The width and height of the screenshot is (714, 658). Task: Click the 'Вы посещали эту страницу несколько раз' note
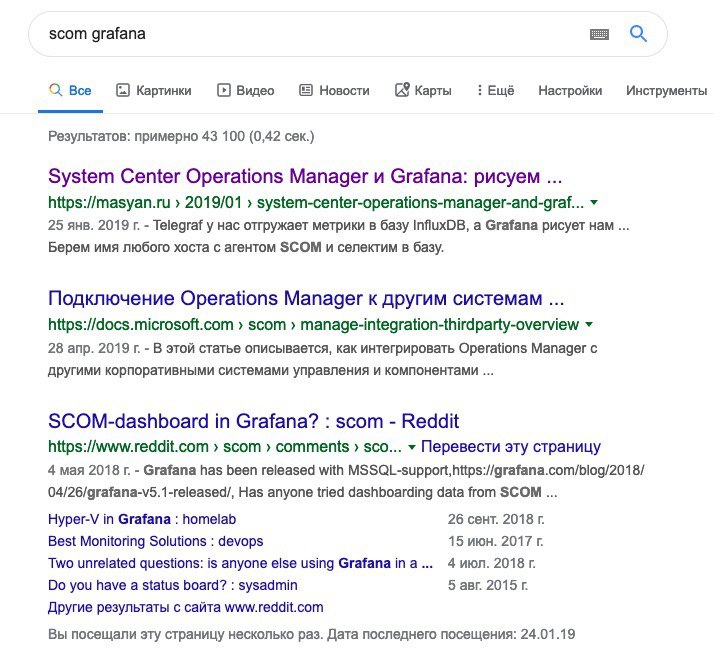tap(312, 634)
